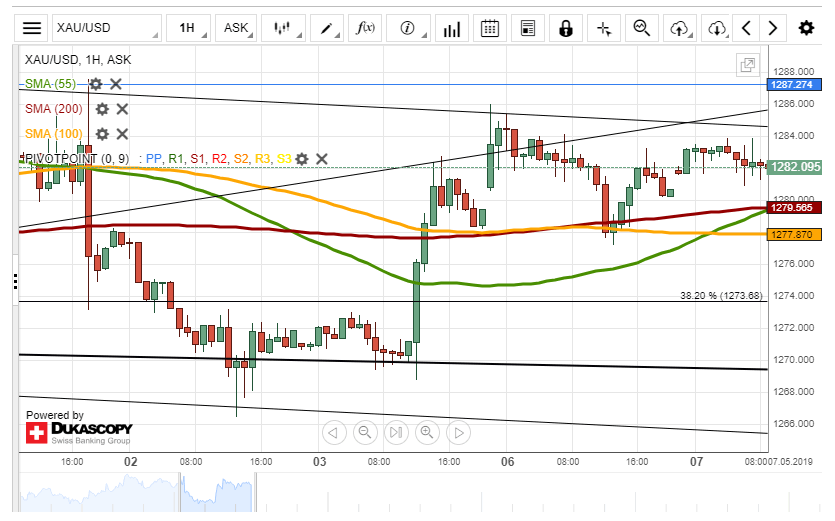Select the pencil drawing tools
The height and width of the screenshot is (521, 835).
[x=326, y=28]
